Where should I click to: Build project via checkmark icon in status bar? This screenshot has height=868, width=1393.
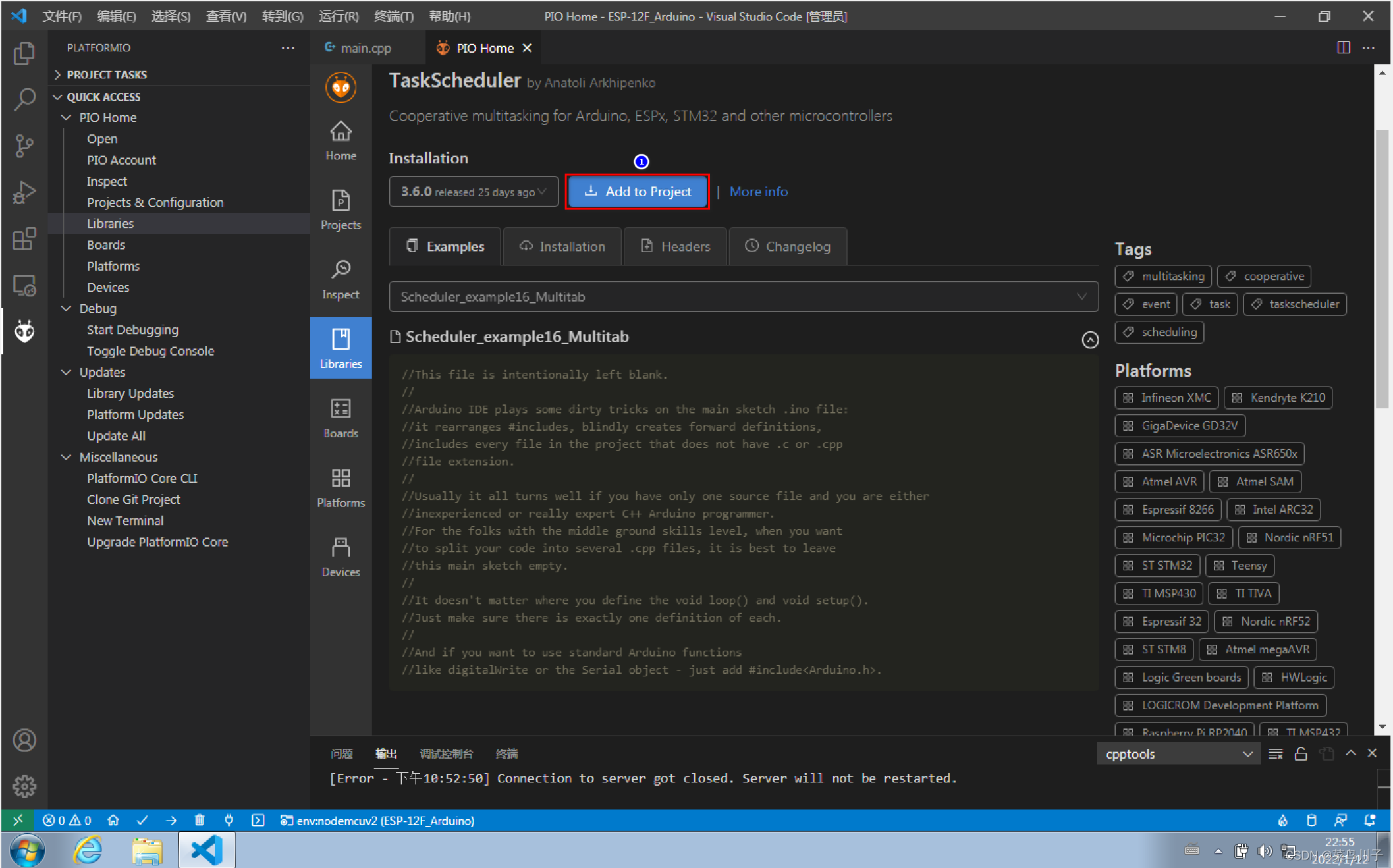pos(143,820)
